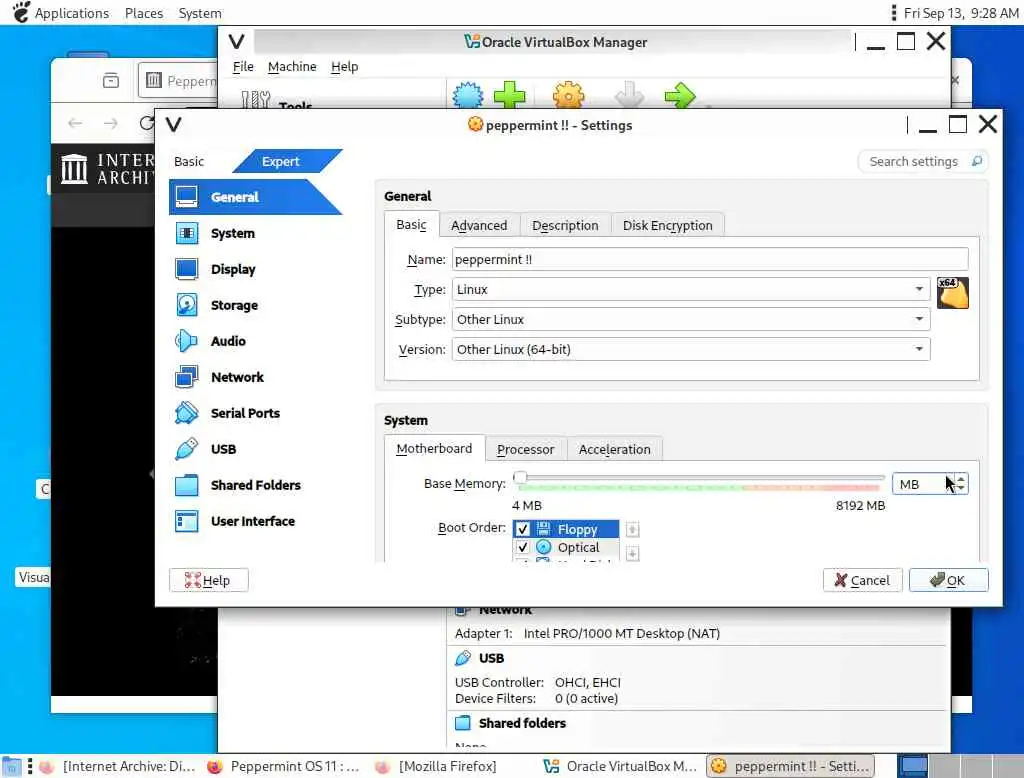Select the Processor tab in System
This screenshot has width=1024, height=778.
(525, 449)
